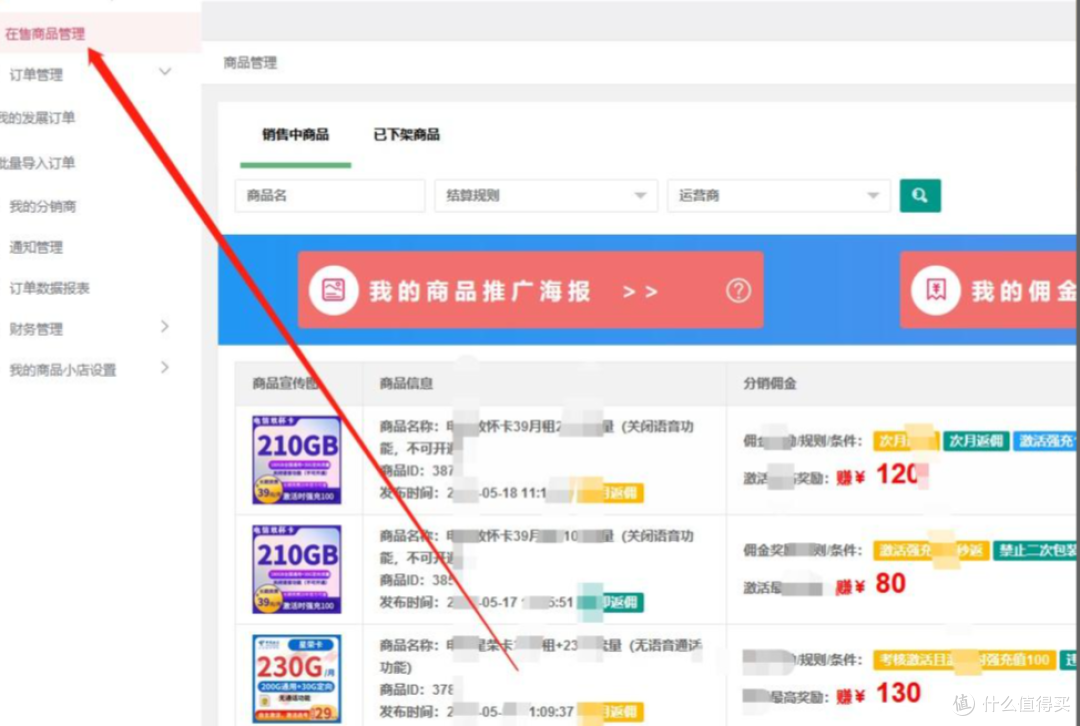Click the question mark help icon

738,291
